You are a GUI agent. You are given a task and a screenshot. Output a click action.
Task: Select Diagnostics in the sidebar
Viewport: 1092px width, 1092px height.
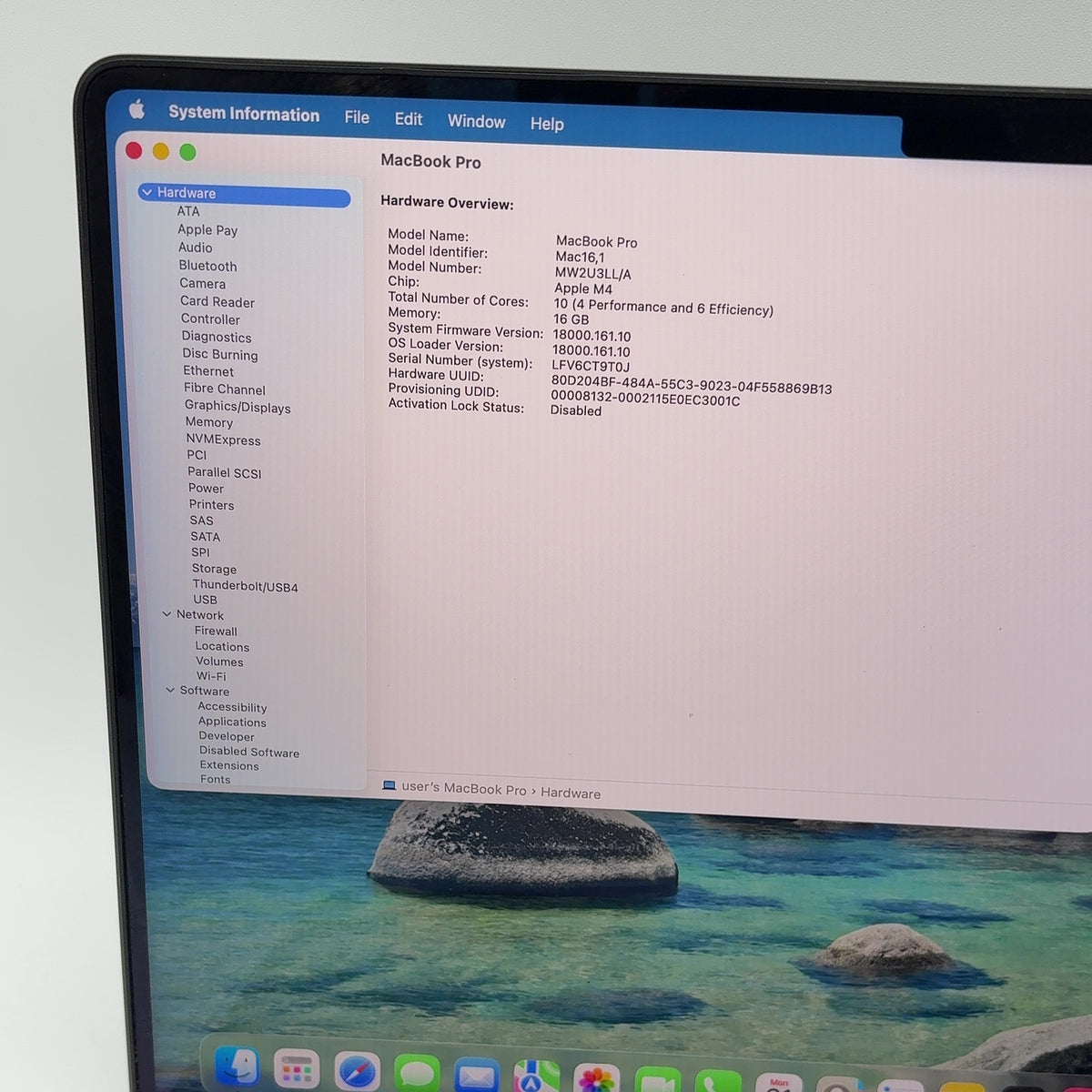(217, 337)
